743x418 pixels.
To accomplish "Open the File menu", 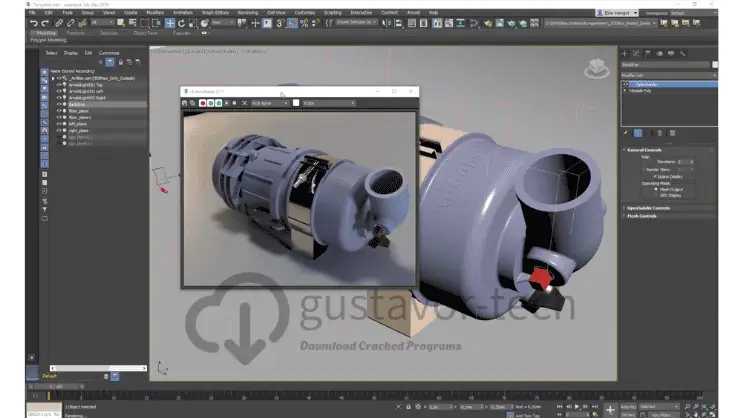I will click(32, 13).
